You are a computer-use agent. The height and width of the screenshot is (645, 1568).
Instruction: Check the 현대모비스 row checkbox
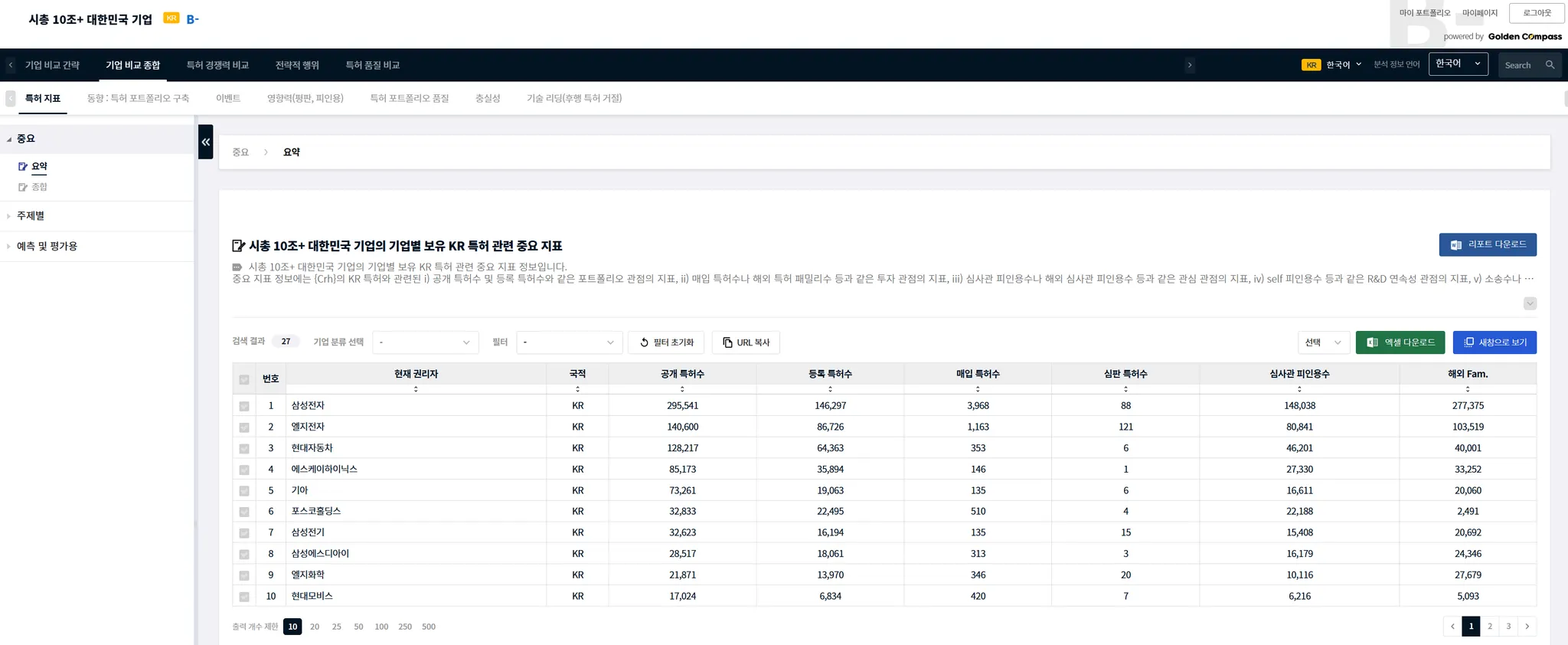point(244,597)
